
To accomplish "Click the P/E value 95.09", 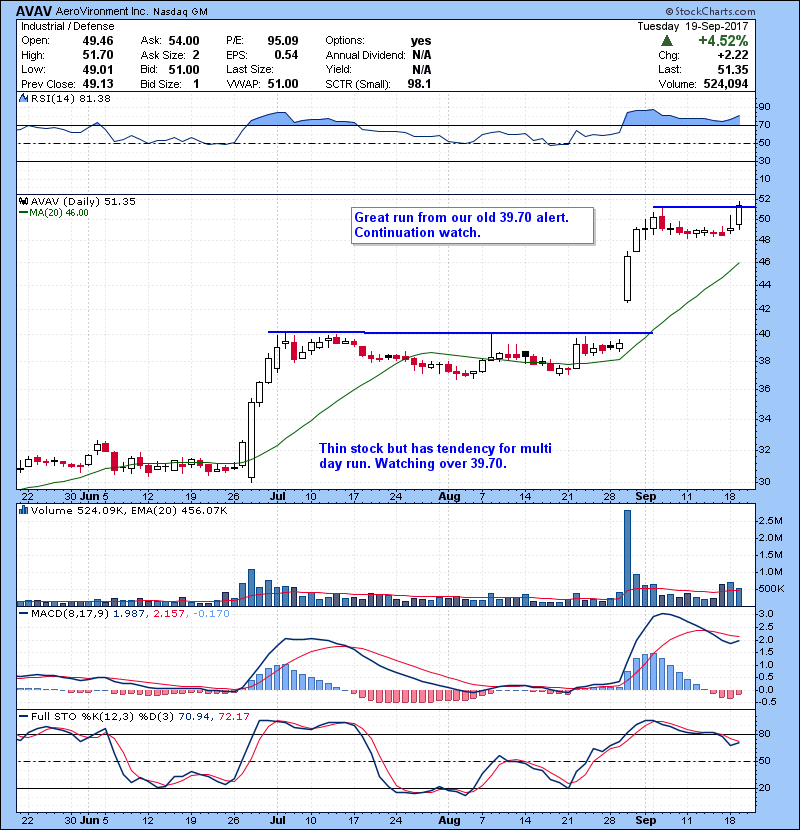I will point(283,41).
